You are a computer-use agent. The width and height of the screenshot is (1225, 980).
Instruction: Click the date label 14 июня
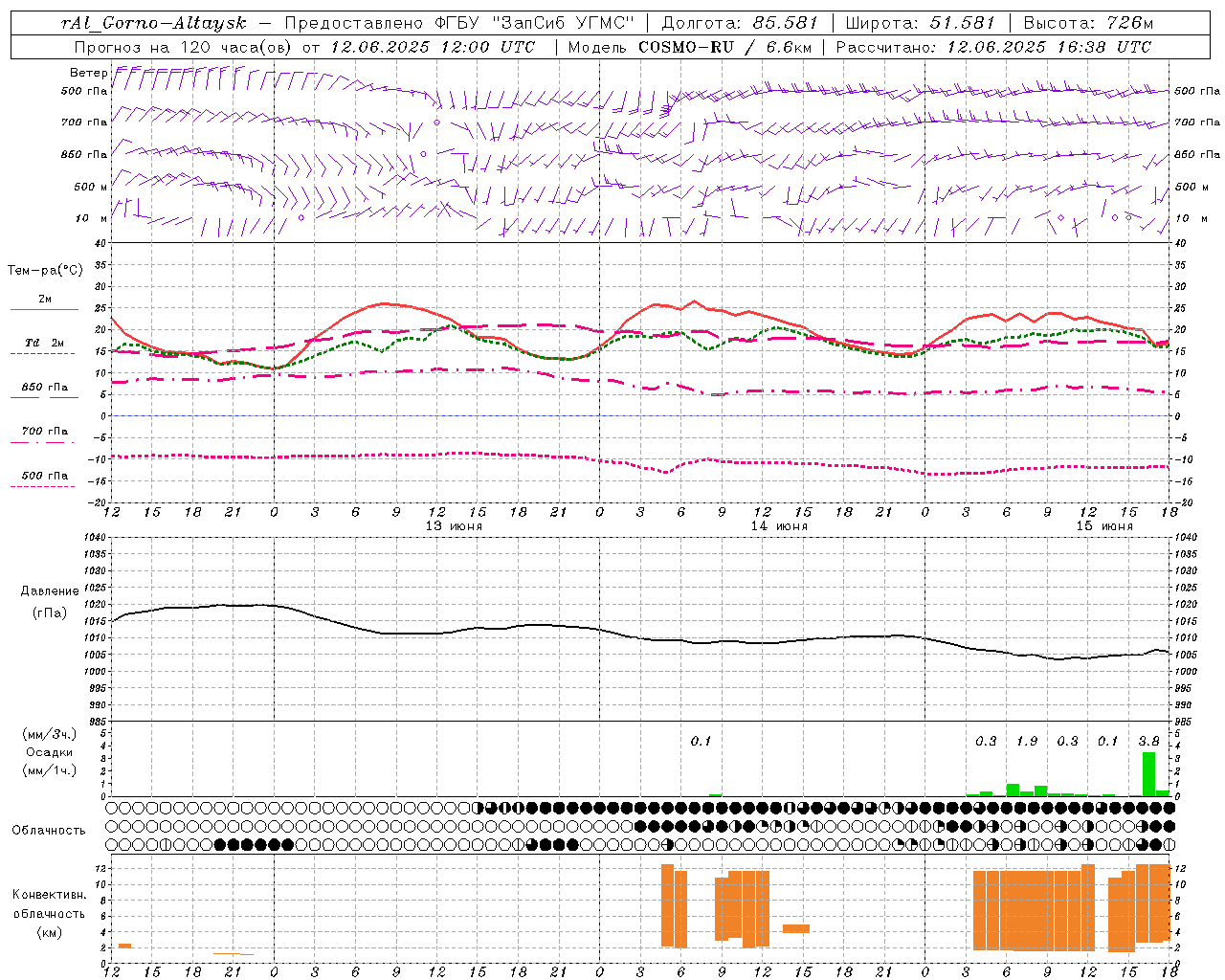pos(779,526)
